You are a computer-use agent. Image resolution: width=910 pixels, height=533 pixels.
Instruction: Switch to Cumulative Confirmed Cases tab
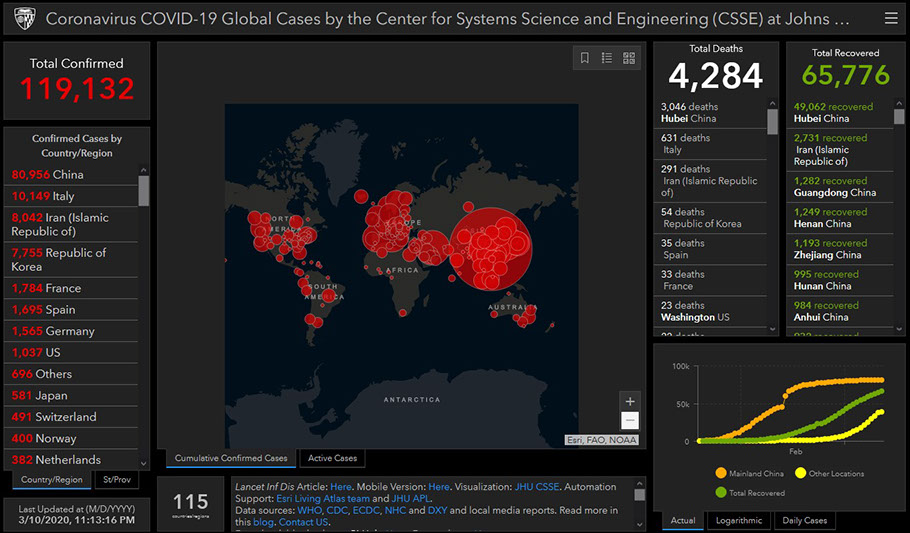pos(231,458)
